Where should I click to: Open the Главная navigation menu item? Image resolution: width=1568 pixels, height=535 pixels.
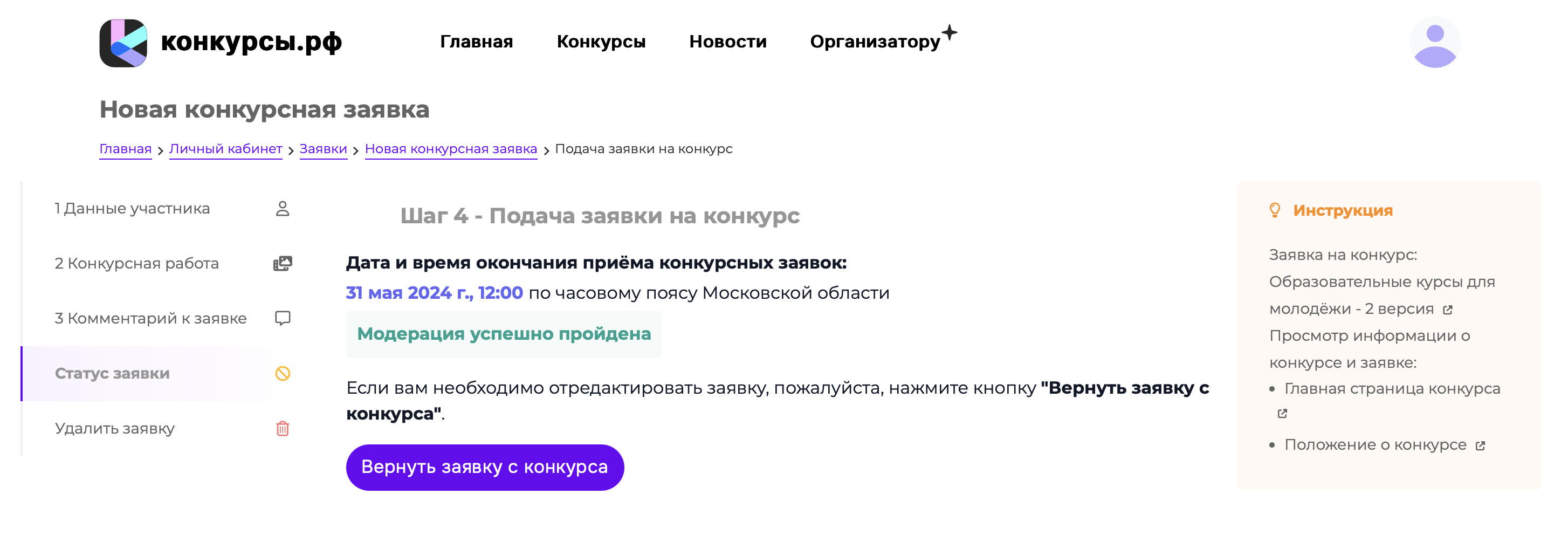pyautogui.click(x=477, y=42)
